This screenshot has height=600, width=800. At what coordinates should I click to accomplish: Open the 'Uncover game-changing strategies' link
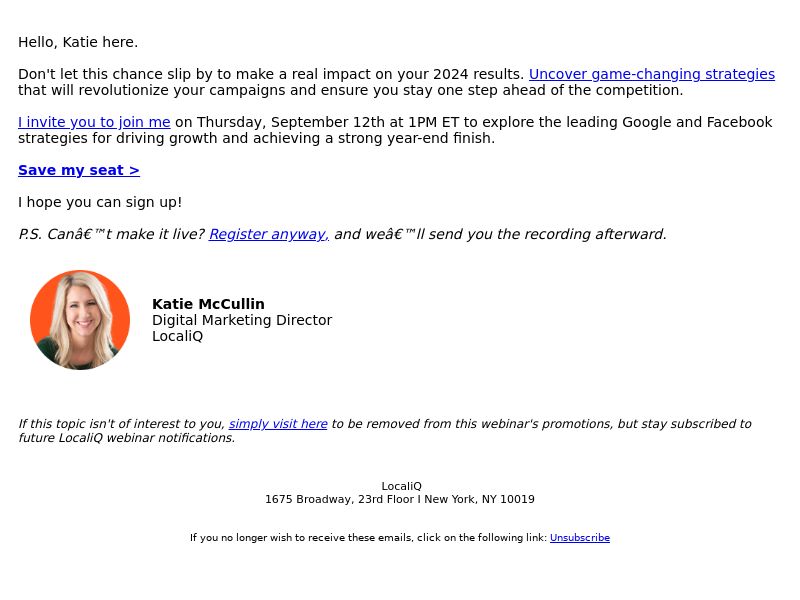coord(652,74)
